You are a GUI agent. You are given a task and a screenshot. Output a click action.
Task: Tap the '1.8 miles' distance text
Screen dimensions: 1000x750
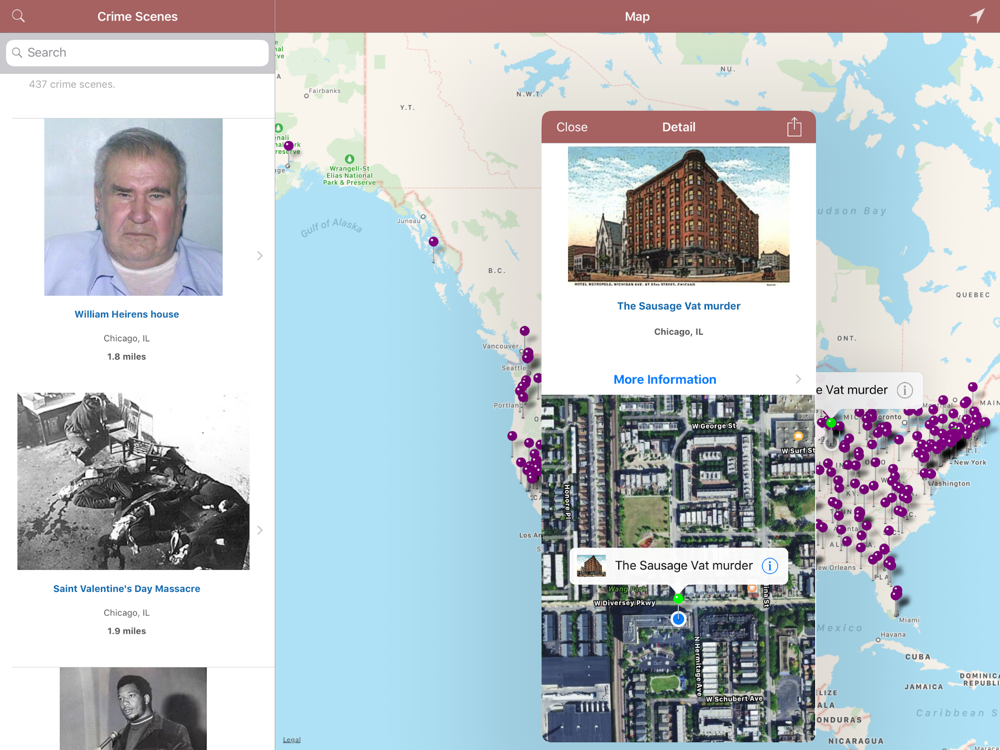126,357
